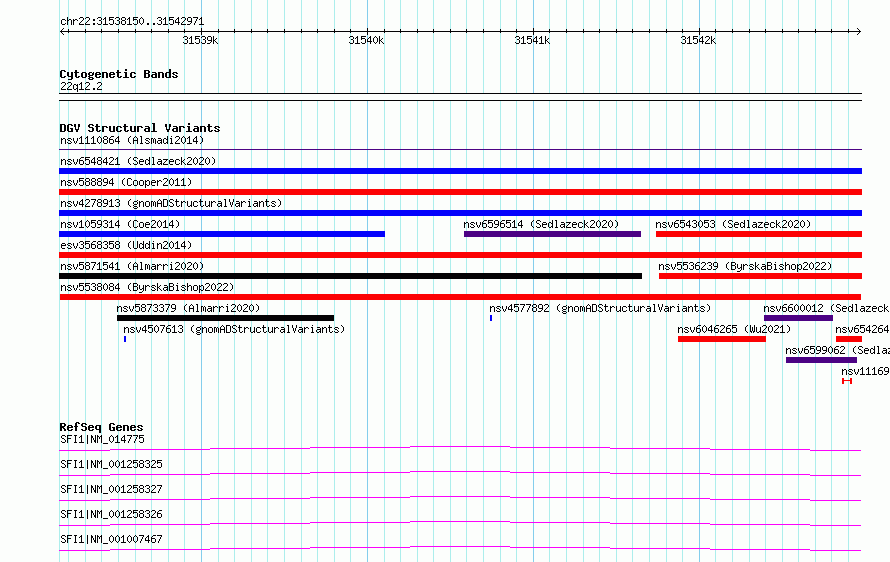Click the red bar under nsv5536239
The image size is (890, 562).
tap(760, 276)
